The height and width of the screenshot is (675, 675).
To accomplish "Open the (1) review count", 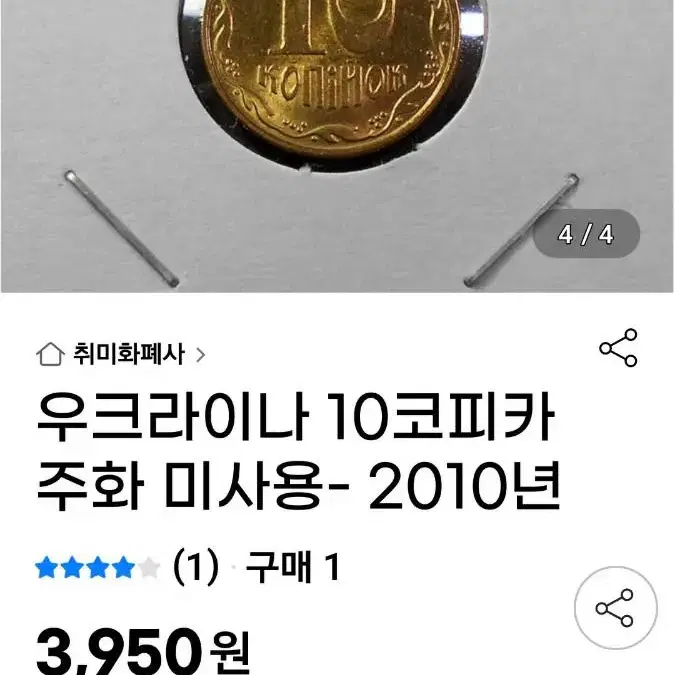I will 196,567.
